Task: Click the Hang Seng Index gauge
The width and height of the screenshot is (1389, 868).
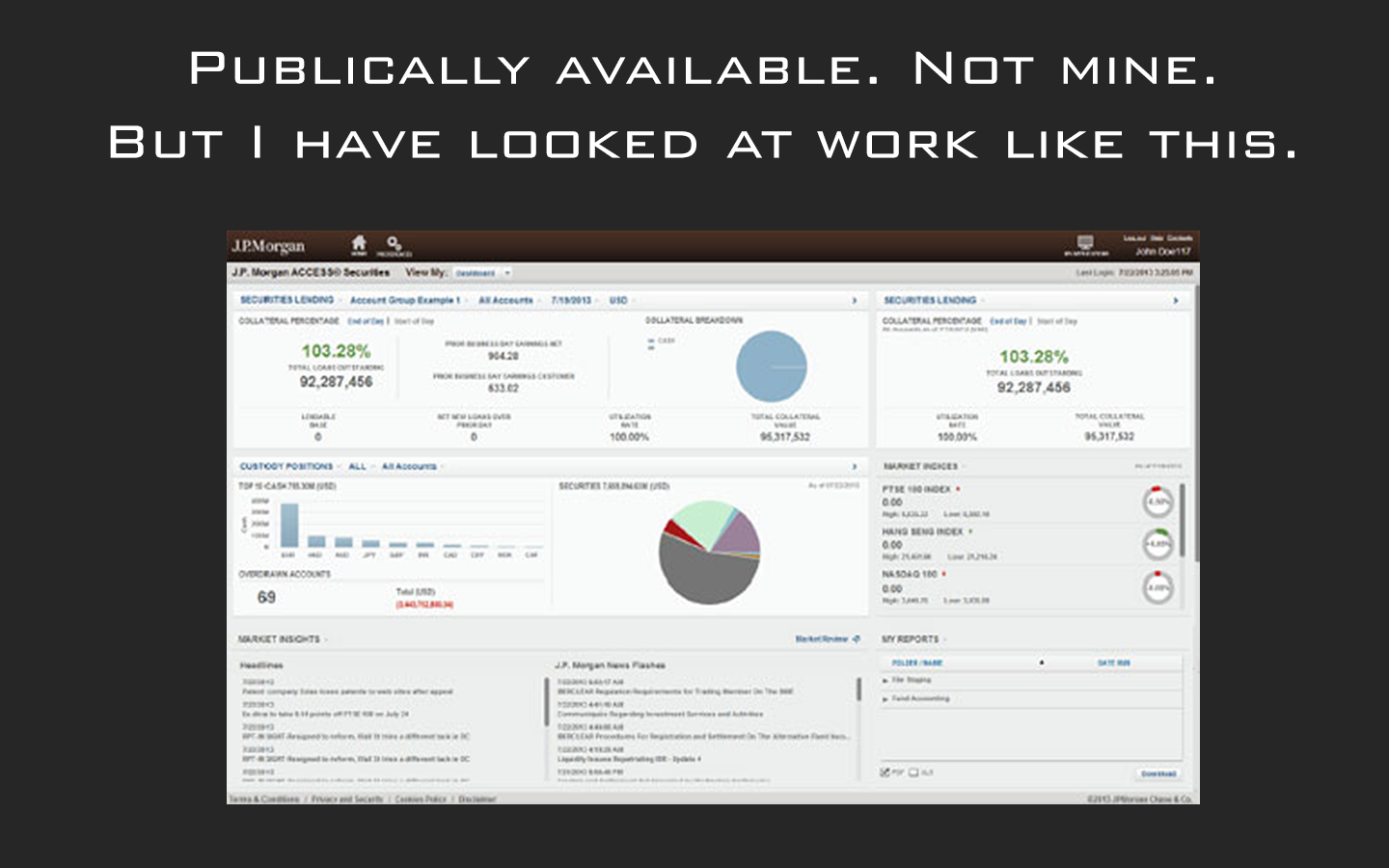Action: pyautogui.click(x=1157, y=544)
